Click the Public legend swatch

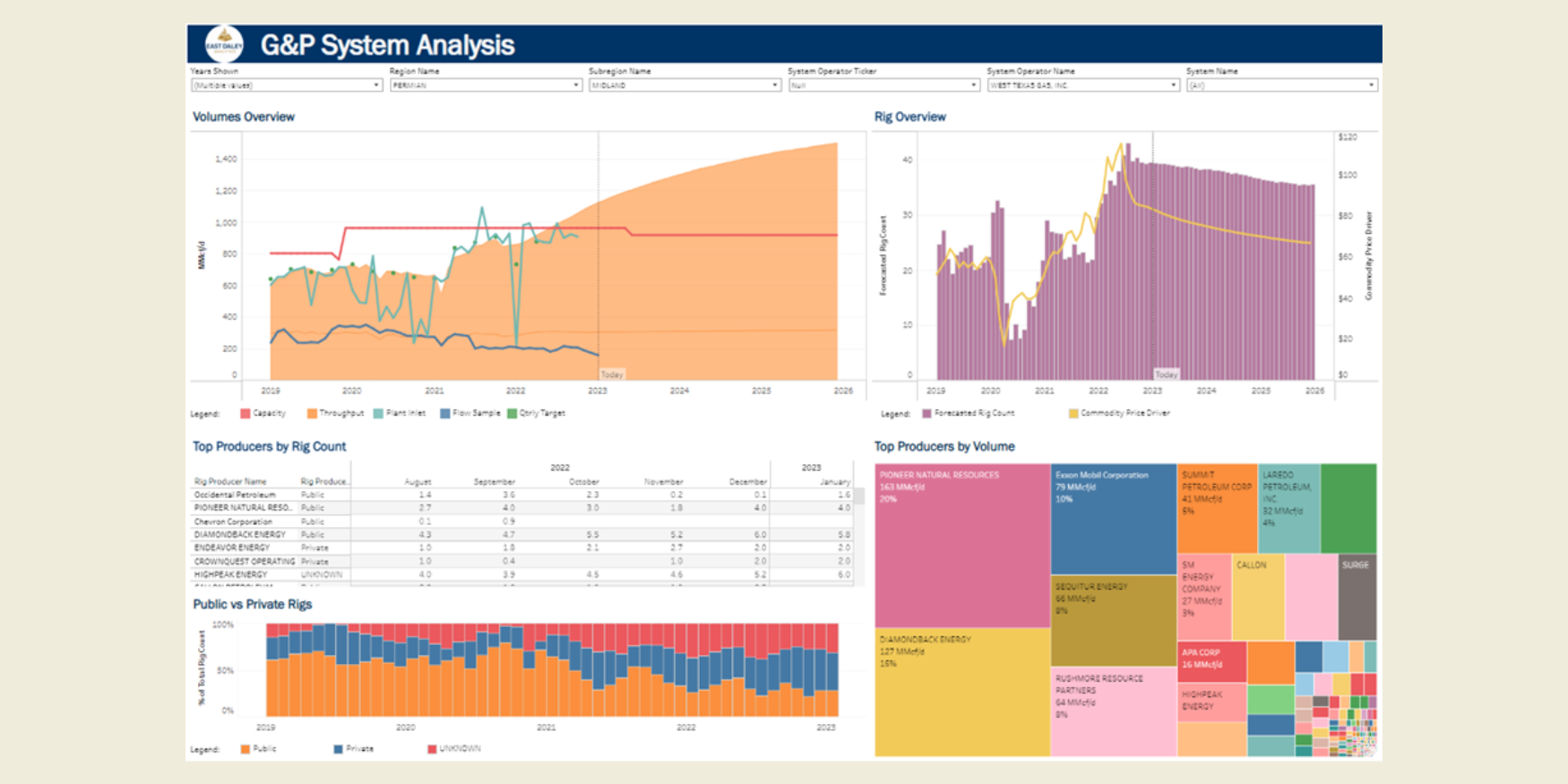(x=245, y=749)
